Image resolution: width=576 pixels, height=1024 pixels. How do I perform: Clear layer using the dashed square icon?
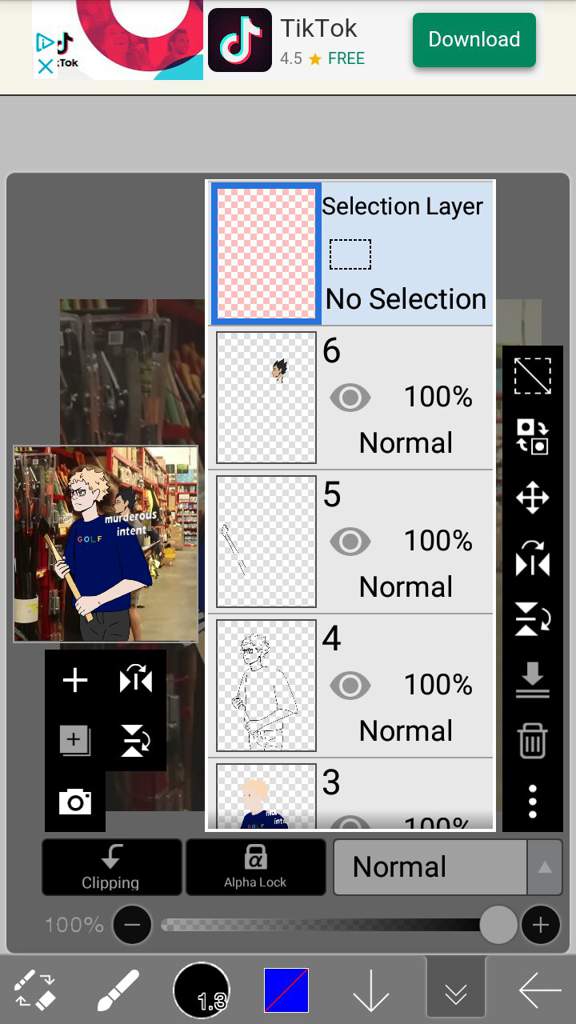pos(532,376)
